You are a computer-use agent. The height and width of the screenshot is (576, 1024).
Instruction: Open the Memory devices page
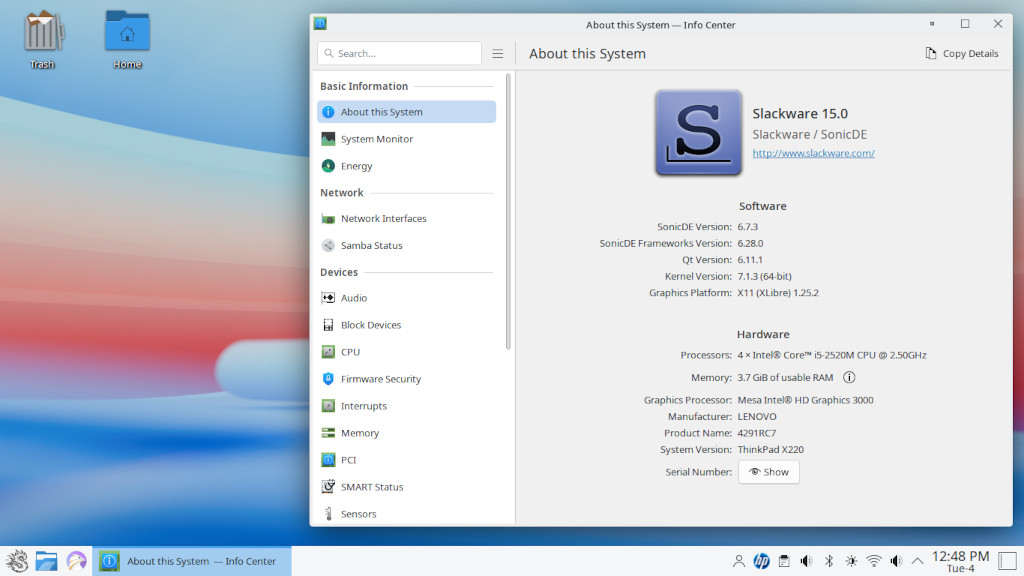(406, 433)
